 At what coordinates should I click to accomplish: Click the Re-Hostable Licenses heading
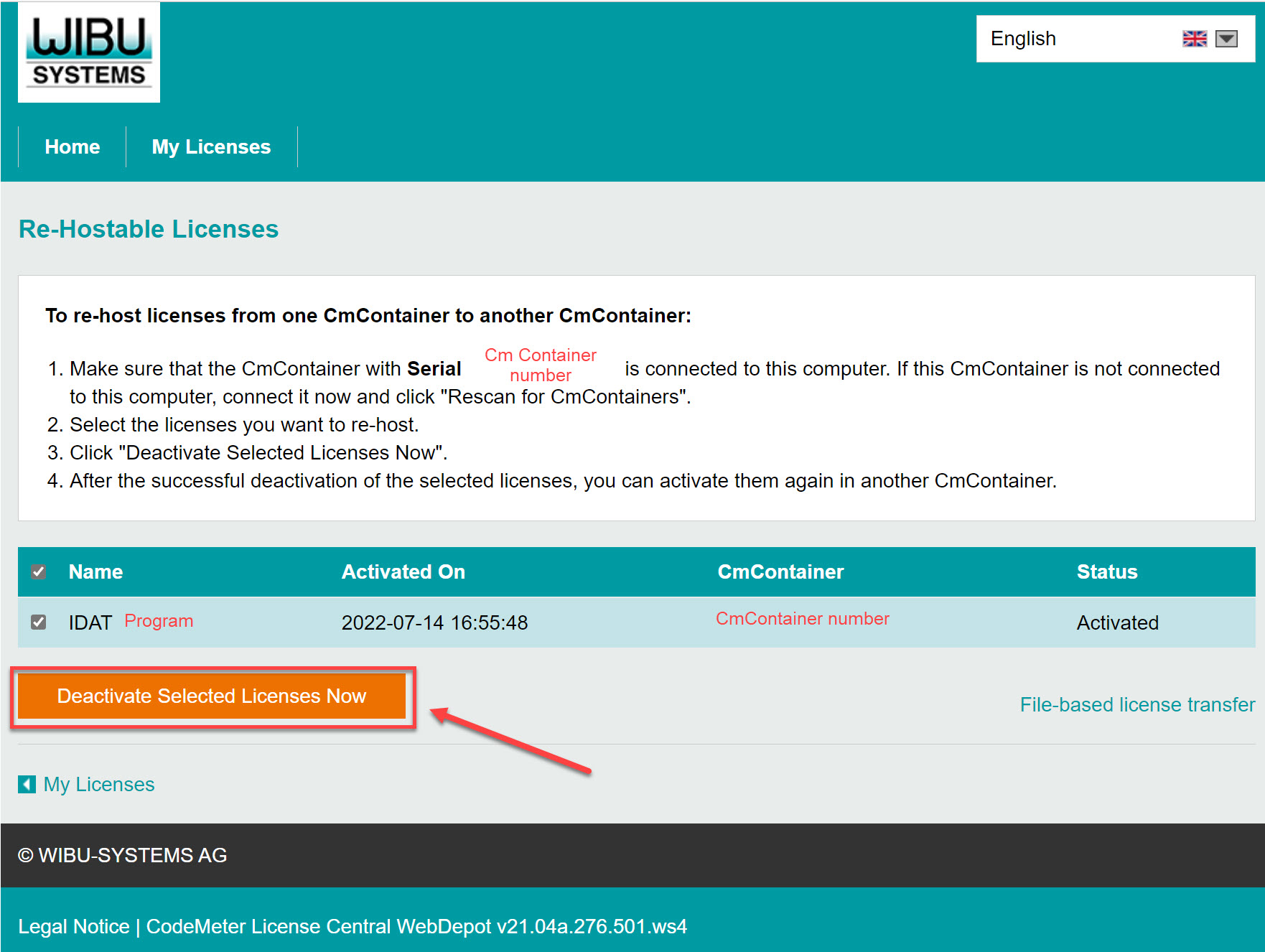click(149, 229)
